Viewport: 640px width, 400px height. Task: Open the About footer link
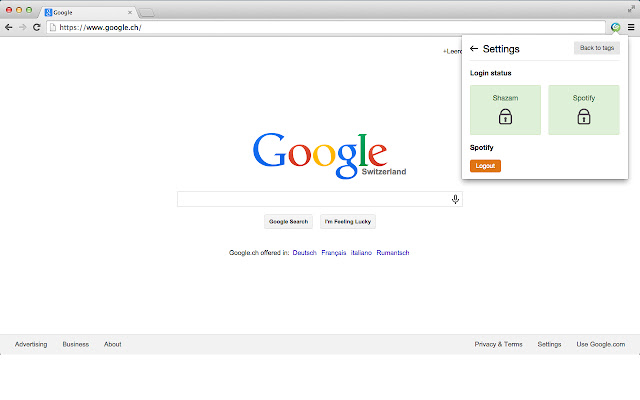113,344
